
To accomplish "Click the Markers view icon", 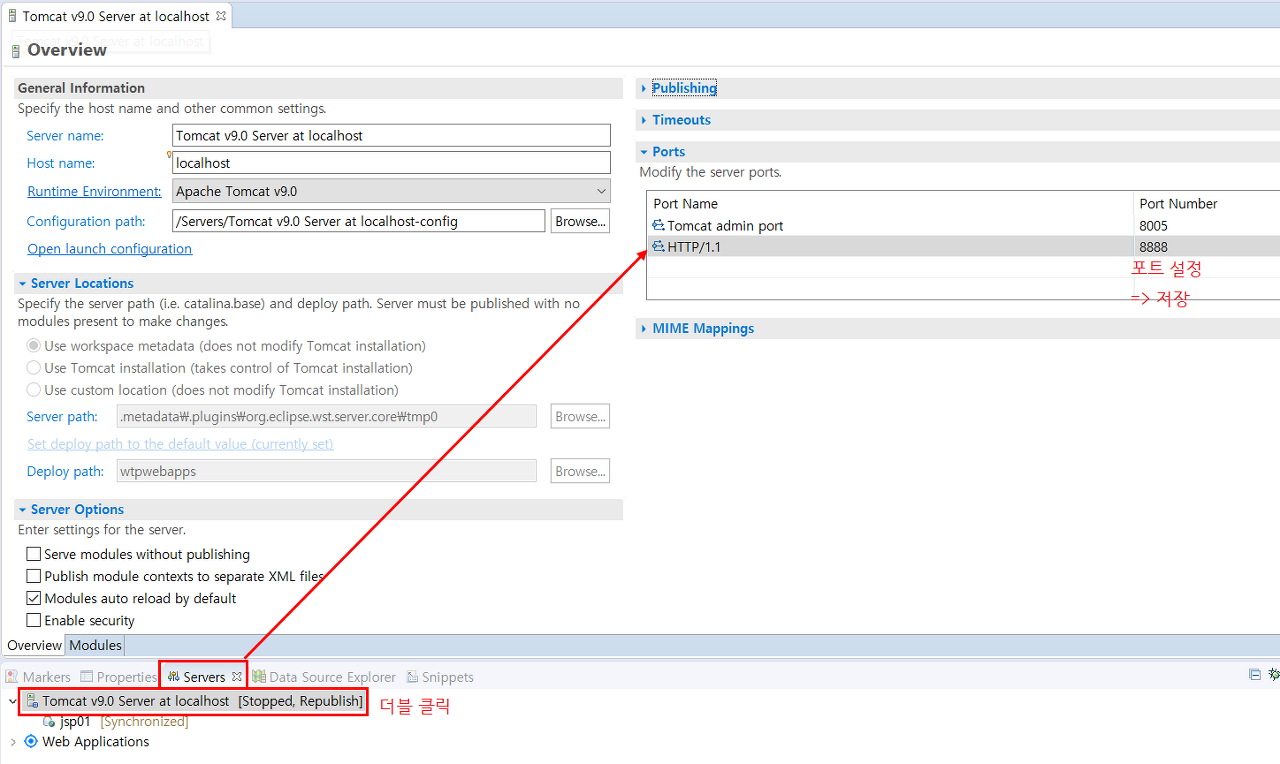I will click(12, 677).
